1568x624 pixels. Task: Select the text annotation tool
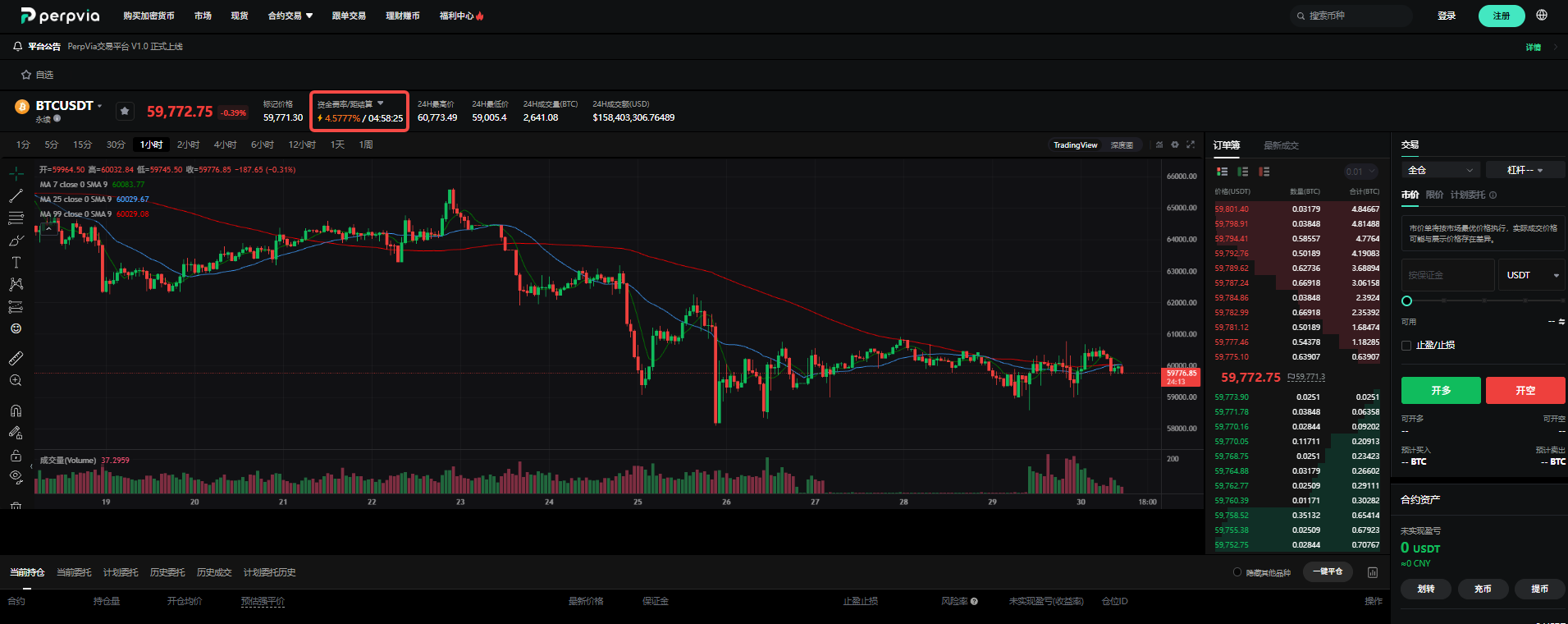16,263
